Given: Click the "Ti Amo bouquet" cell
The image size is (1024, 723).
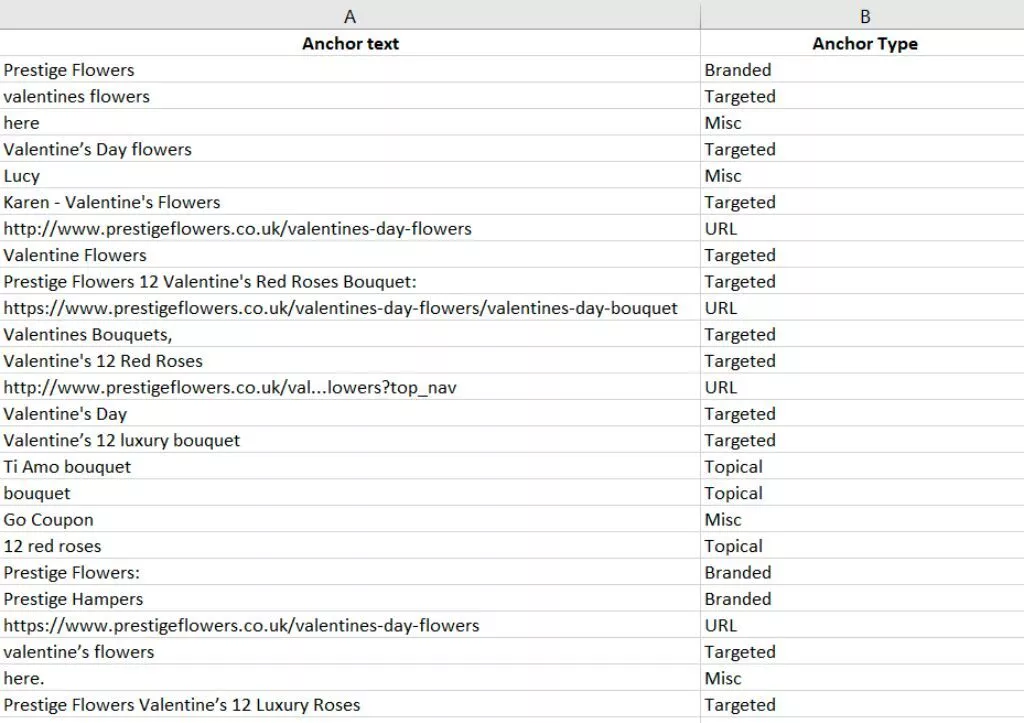Looking at the screenshot, I should 67,467.
